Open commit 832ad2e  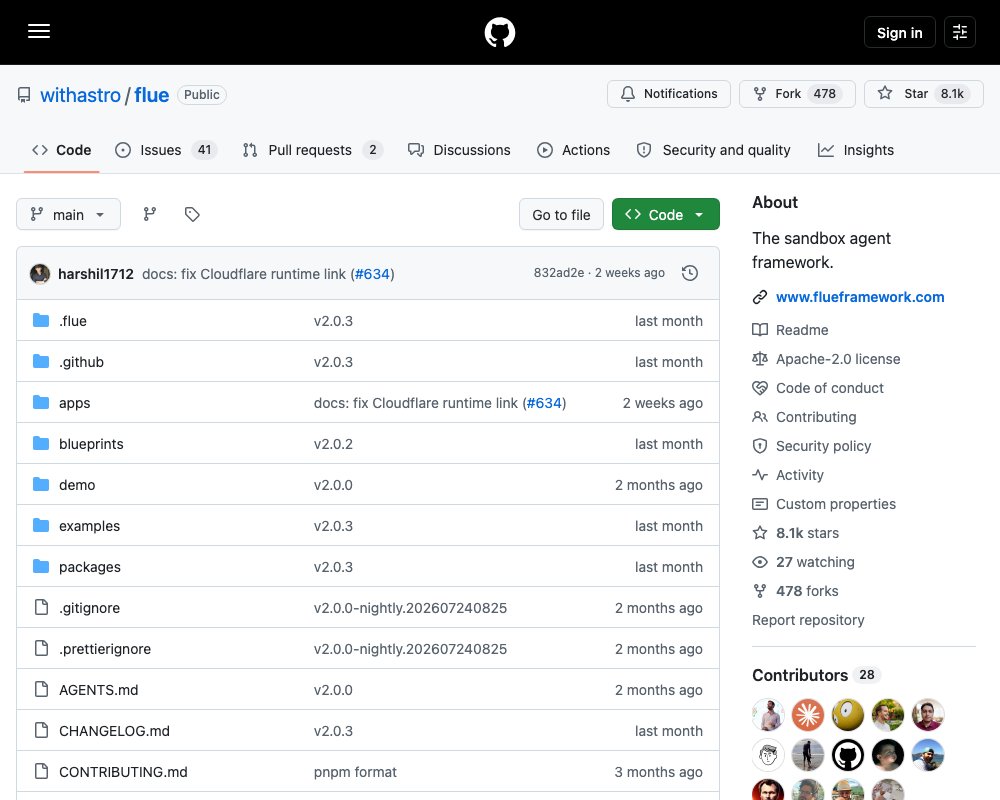coord(559,273)
